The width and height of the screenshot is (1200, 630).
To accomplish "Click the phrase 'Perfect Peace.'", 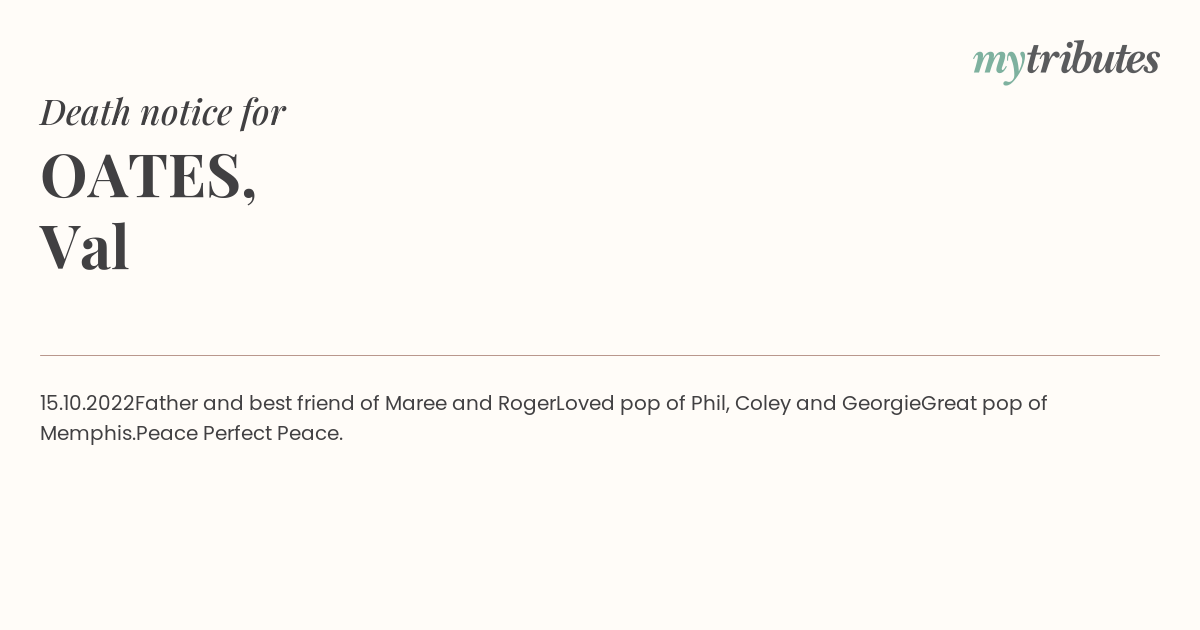I will coord(273,434).
